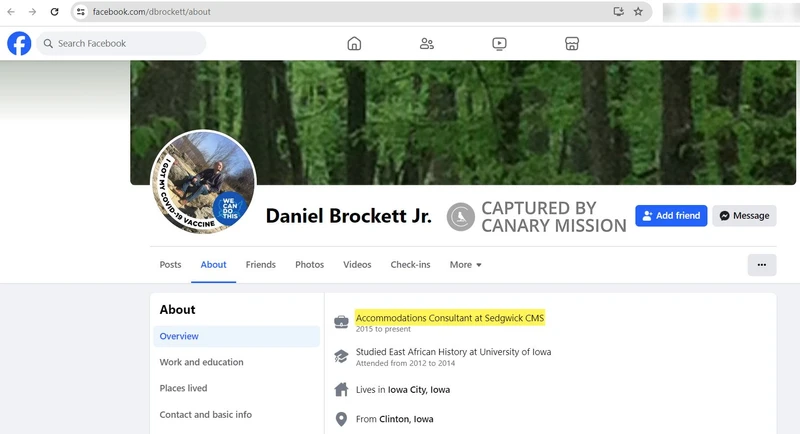Open the Iowa City, Iowa link
Screen dimensions: 800x434
[419, 390]
